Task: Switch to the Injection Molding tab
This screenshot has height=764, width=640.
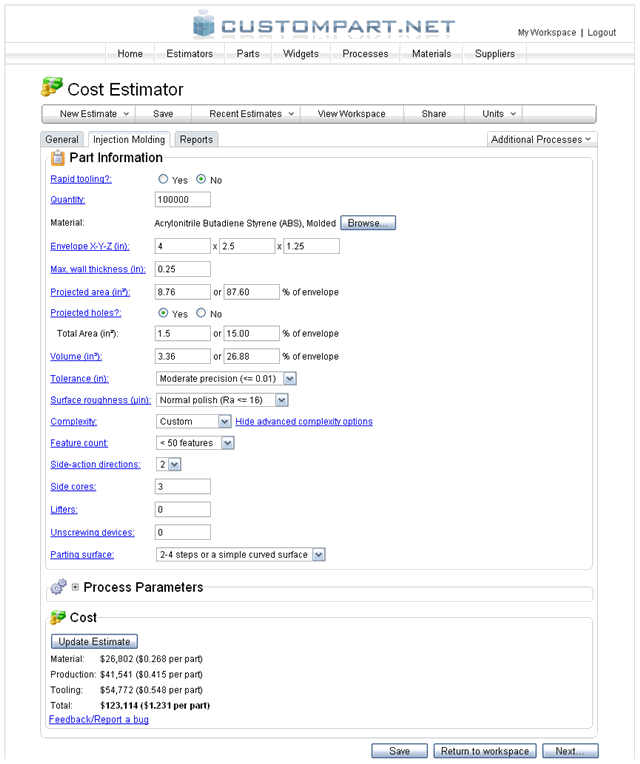Action: pos(129,140)
